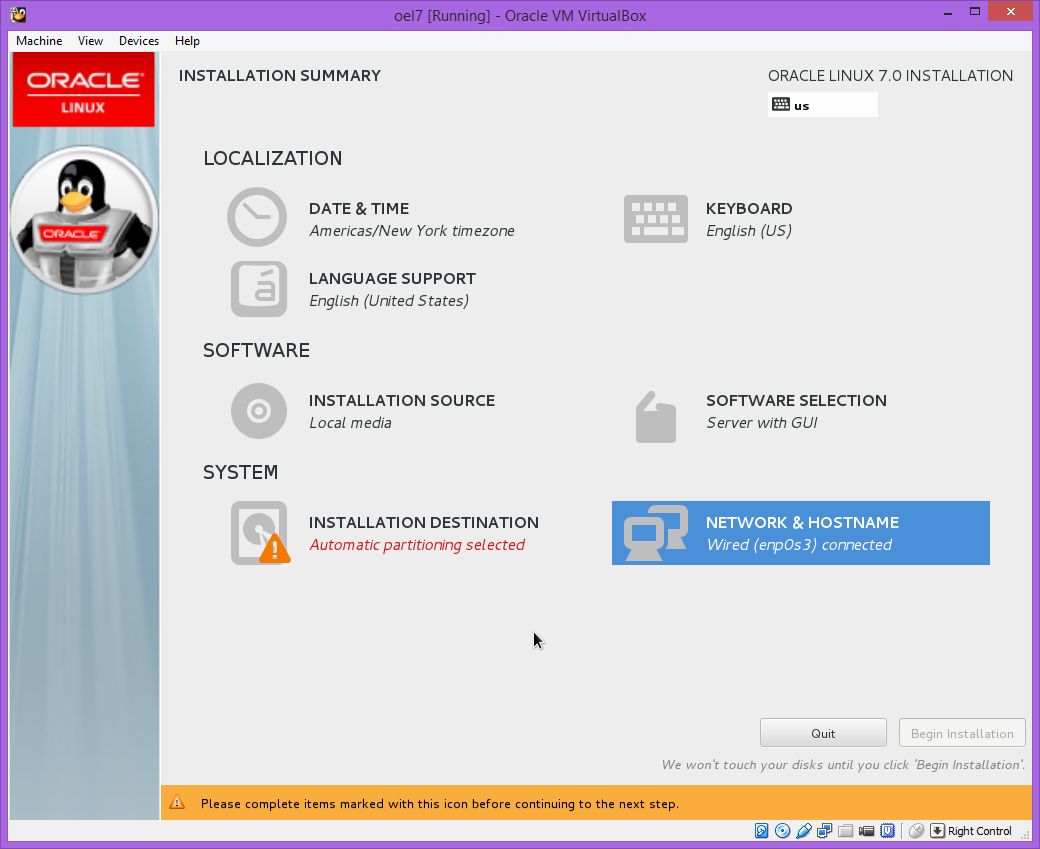Click the us keyboard layout indicator
Image resolution: width=1040 pixels, height=849 pixels.
click(822, 105)
